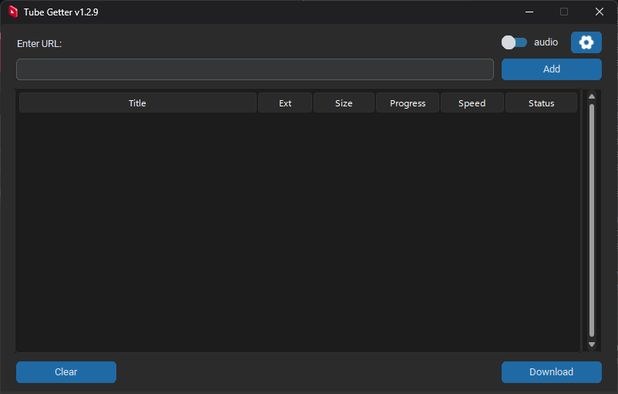Click the scrollbar up arrow
Viewport: 618px width, 394px height.
(592, 97)
